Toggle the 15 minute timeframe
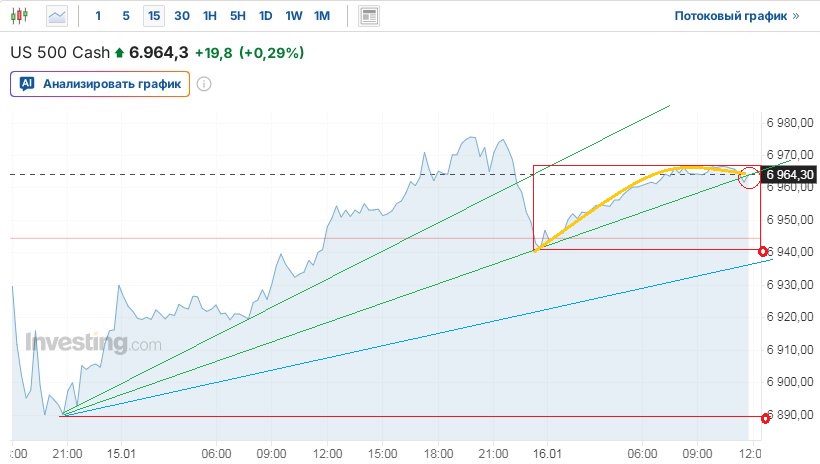Viewport: 820px width, 464px height. pos(153,16)
